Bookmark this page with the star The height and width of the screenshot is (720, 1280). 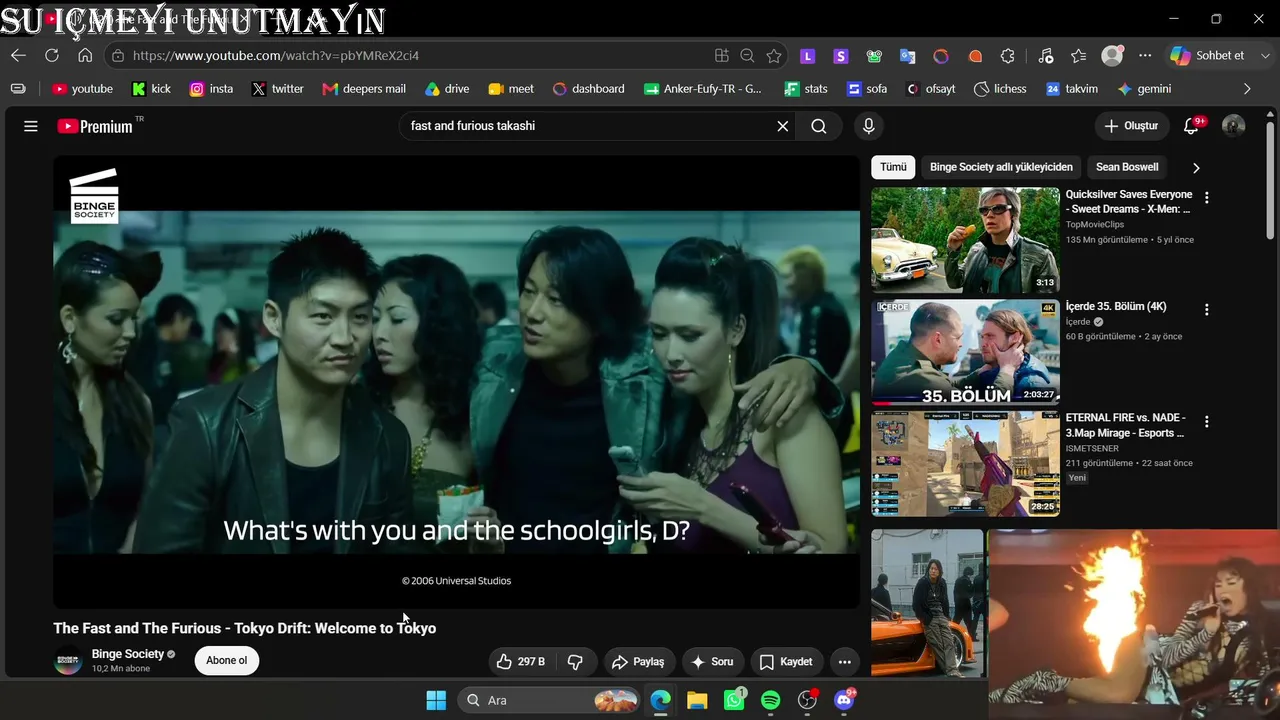[x=774, y=56]
